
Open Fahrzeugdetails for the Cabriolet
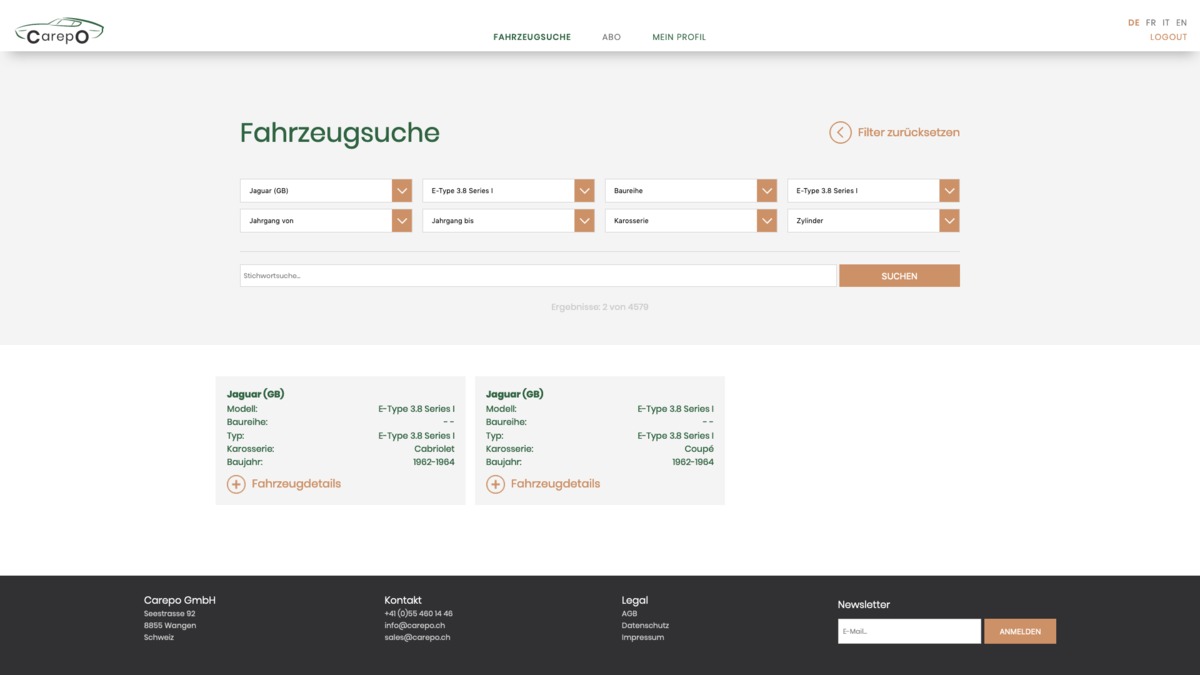(x=296, y=484)
